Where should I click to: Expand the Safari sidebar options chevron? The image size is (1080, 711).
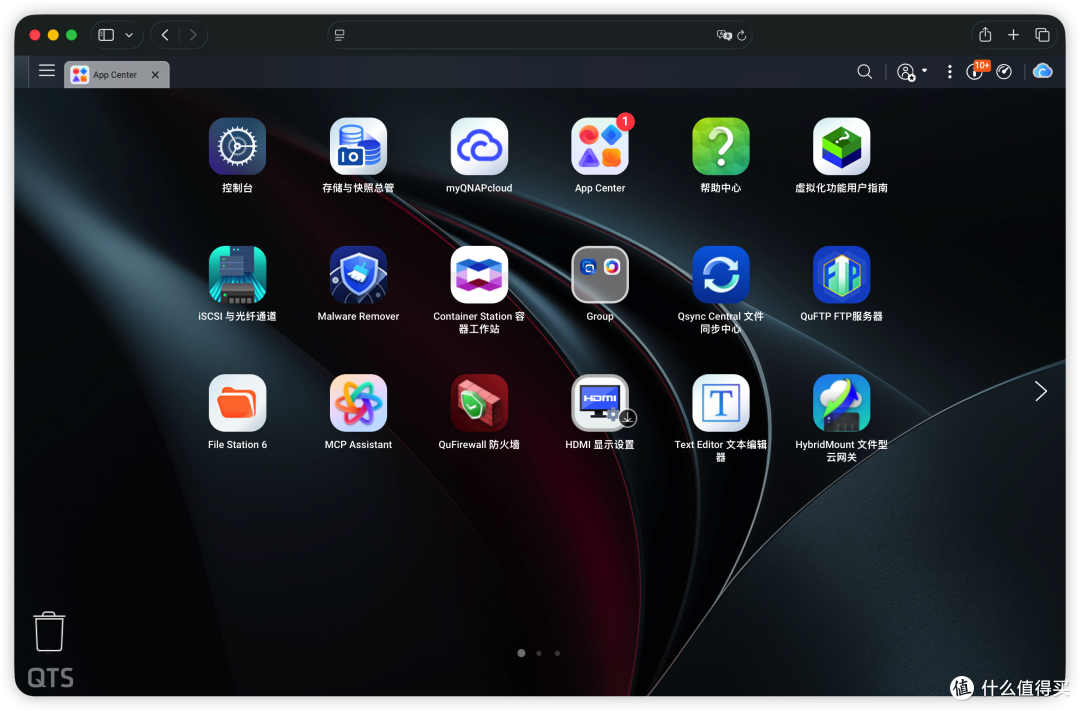pyautogui.click(x=129, y=35)
